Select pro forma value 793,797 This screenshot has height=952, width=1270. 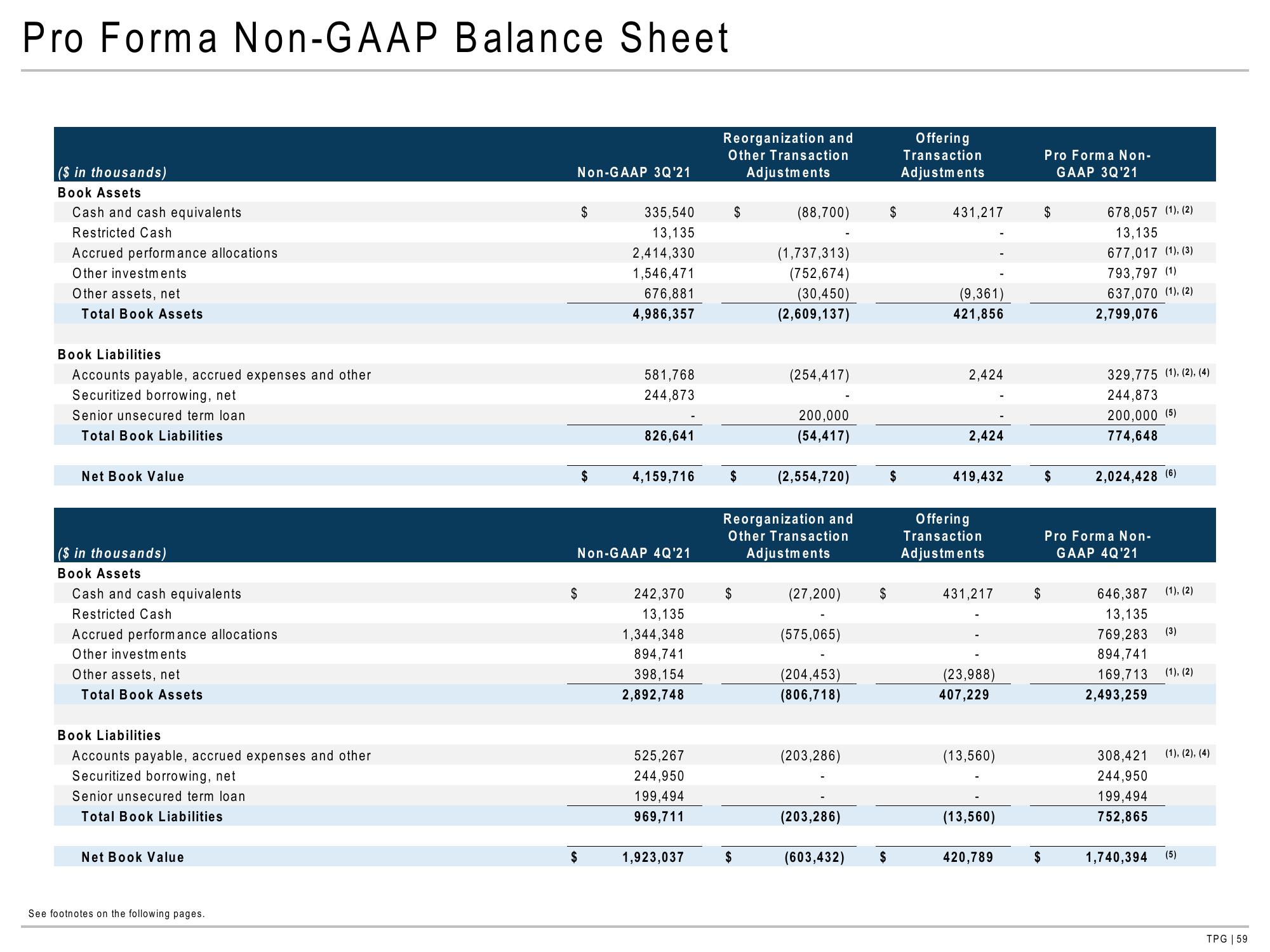coord(1132,274)
